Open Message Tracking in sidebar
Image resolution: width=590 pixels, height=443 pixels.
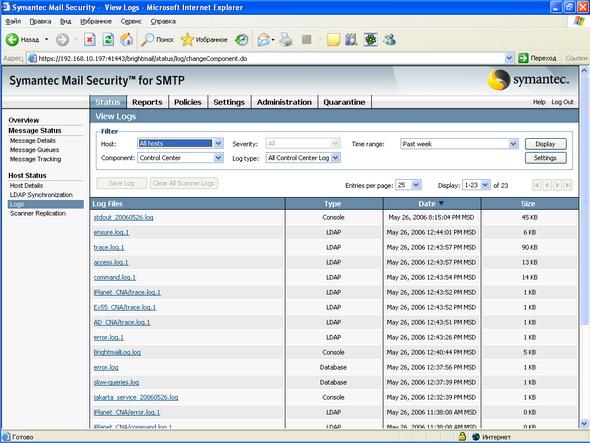pyautogui.click(x=35, y=159)
